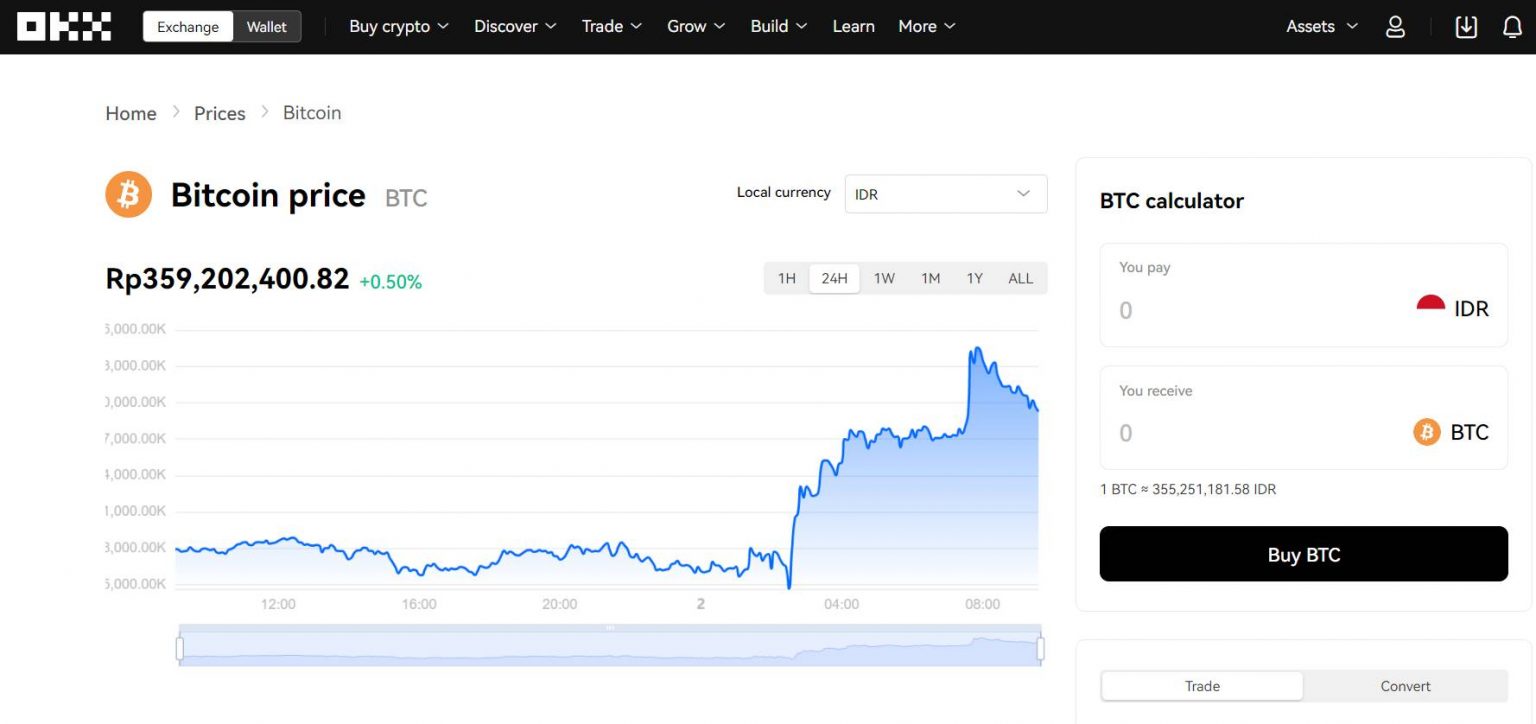Switch to the Convert tab
Image resolution: width=1536 pixels, height=724 pixels.
[1404, 686]
